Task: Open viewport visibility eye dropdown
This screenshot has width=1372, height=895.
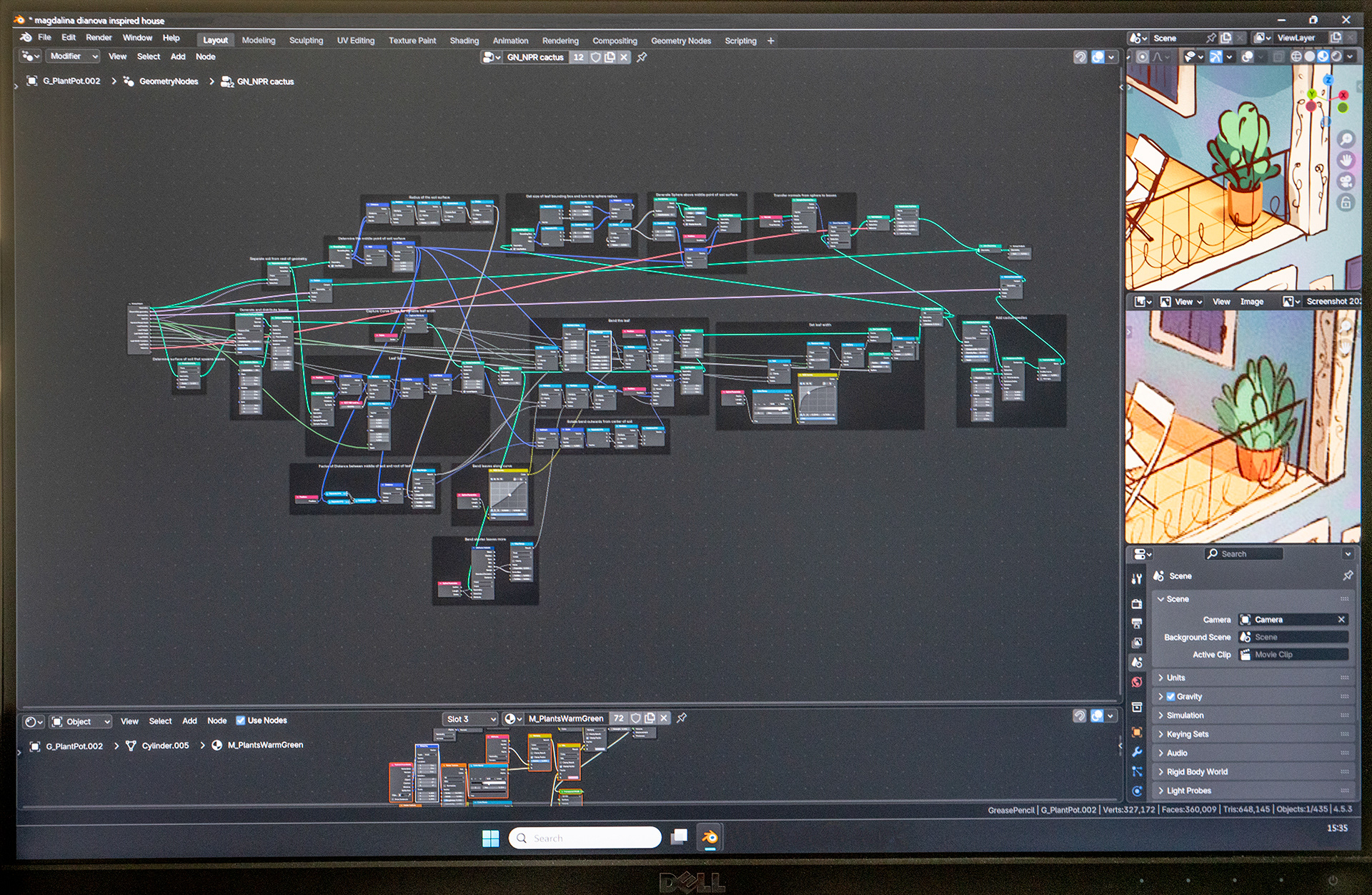Action: click(1193, 56)
